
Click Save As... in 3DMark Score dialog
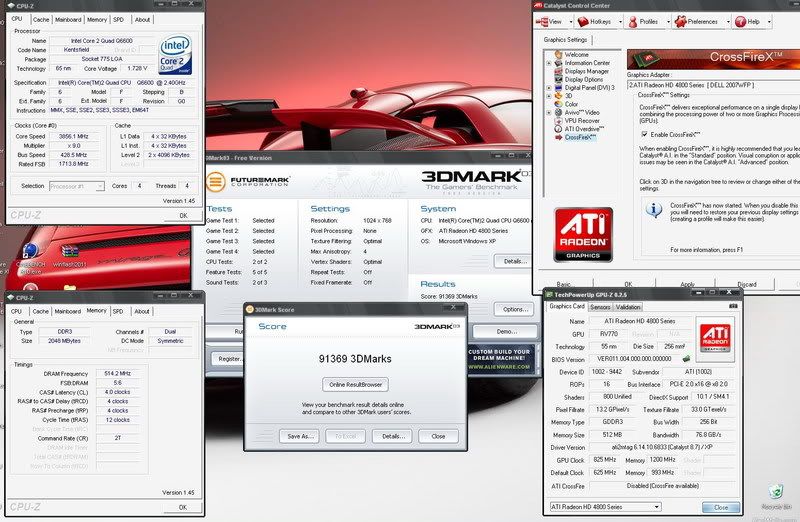click(x=299, y=436)
